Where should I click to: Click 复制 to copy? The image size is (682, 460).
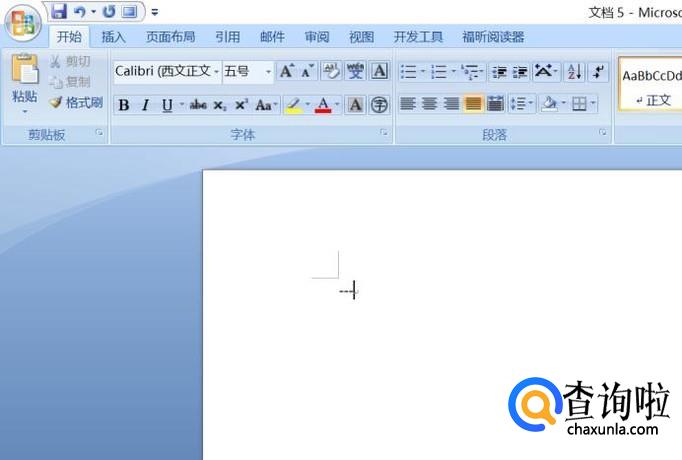[70, 82]
